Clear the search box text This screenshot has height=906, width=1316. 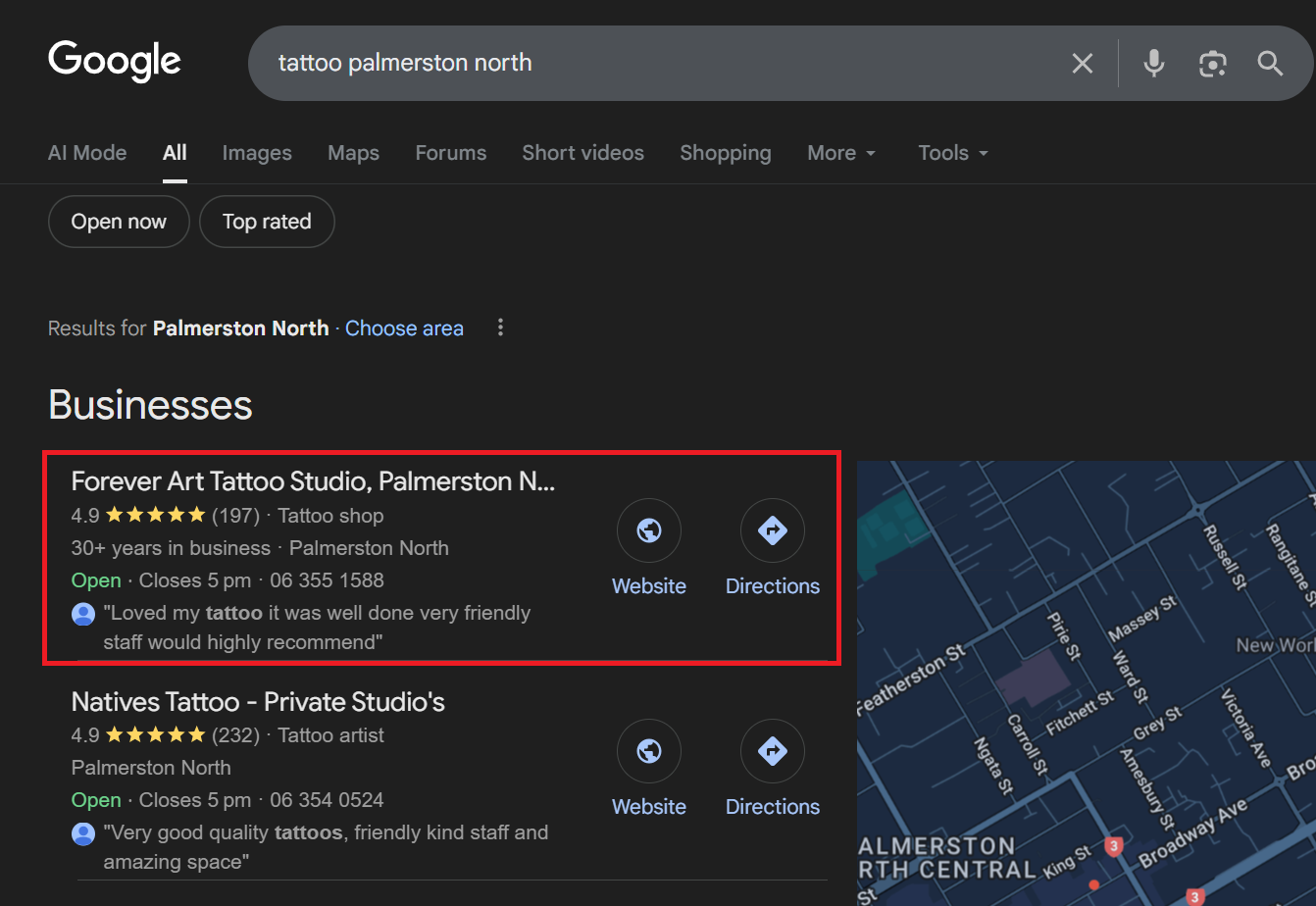coord(1082,64)
